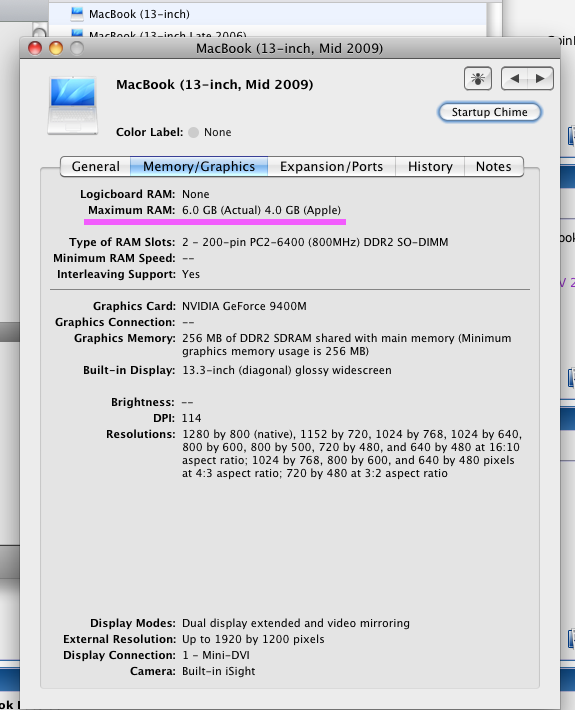Click the 'NVIDIA GeForce 9400M' text
Viewport: 575px width, 710px height.
click(244, 306)
